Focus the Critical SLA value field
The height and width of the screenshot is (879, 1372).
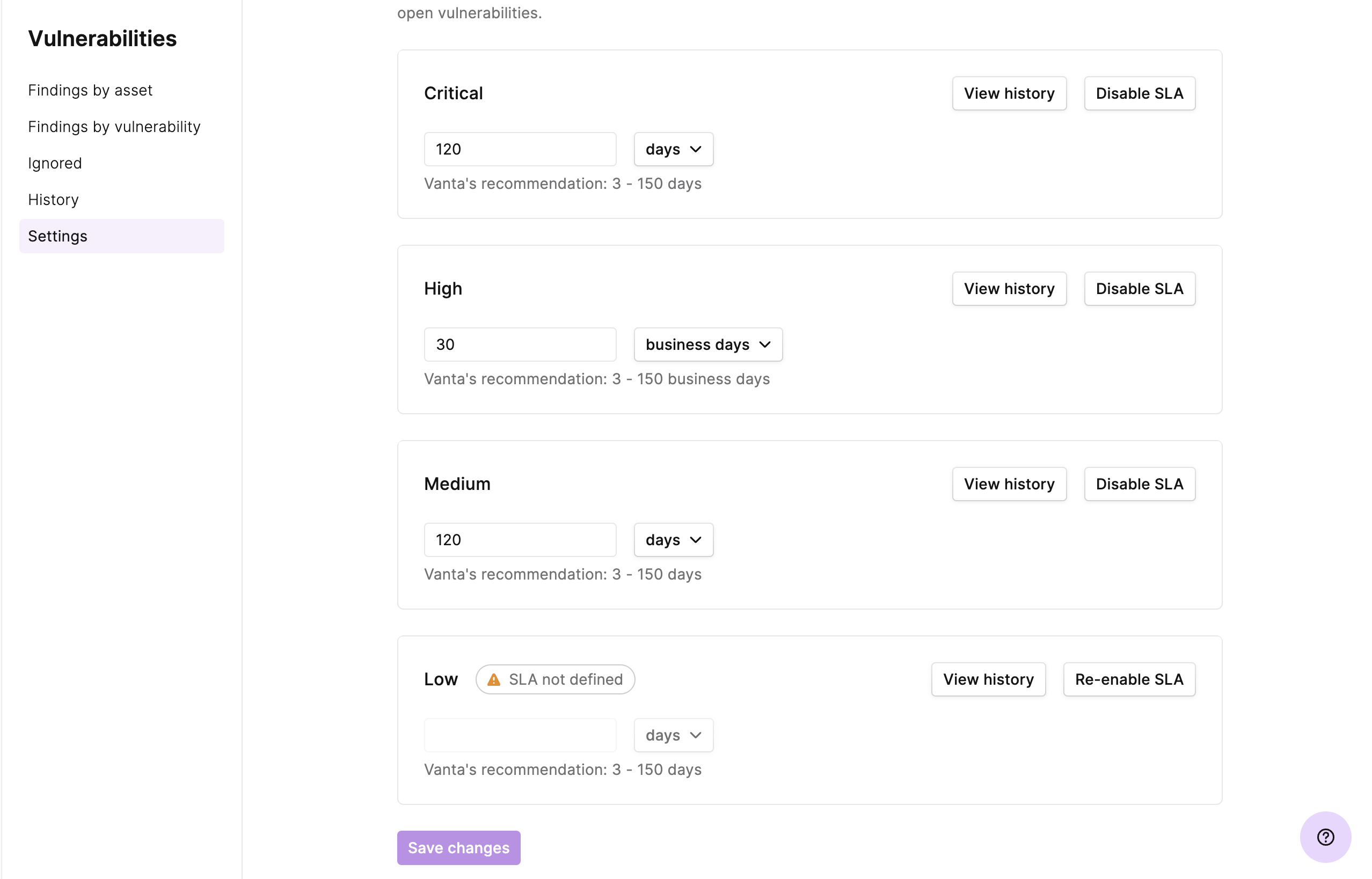tap(520, 150)
